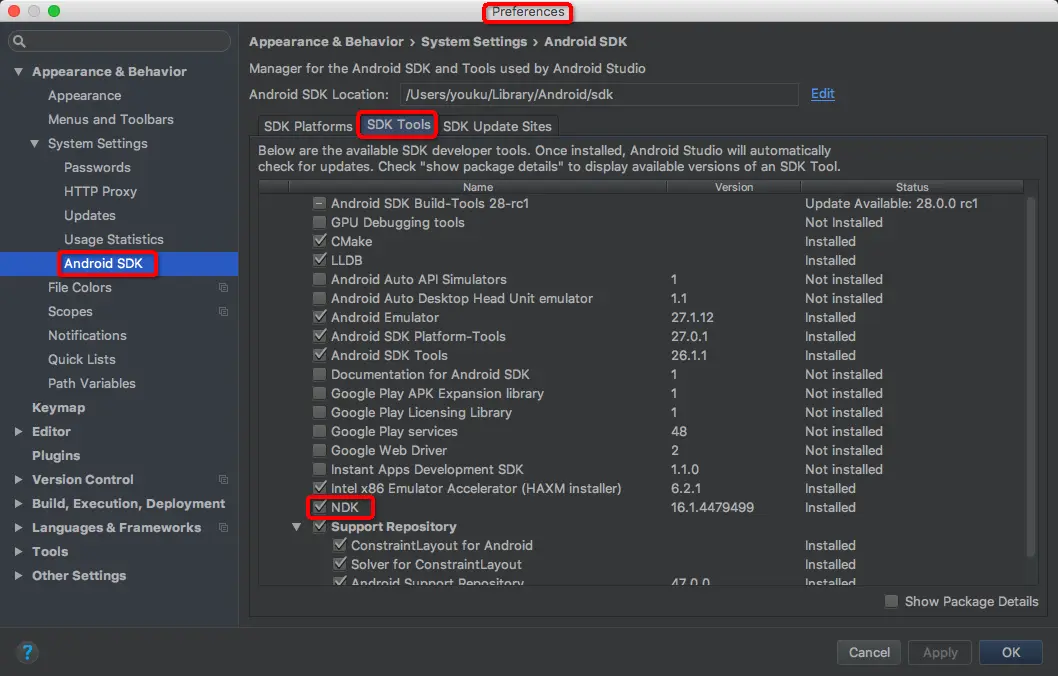1058x676 pixels.
Task: Open the Updates settings page
Action: (x=90, y=216)
